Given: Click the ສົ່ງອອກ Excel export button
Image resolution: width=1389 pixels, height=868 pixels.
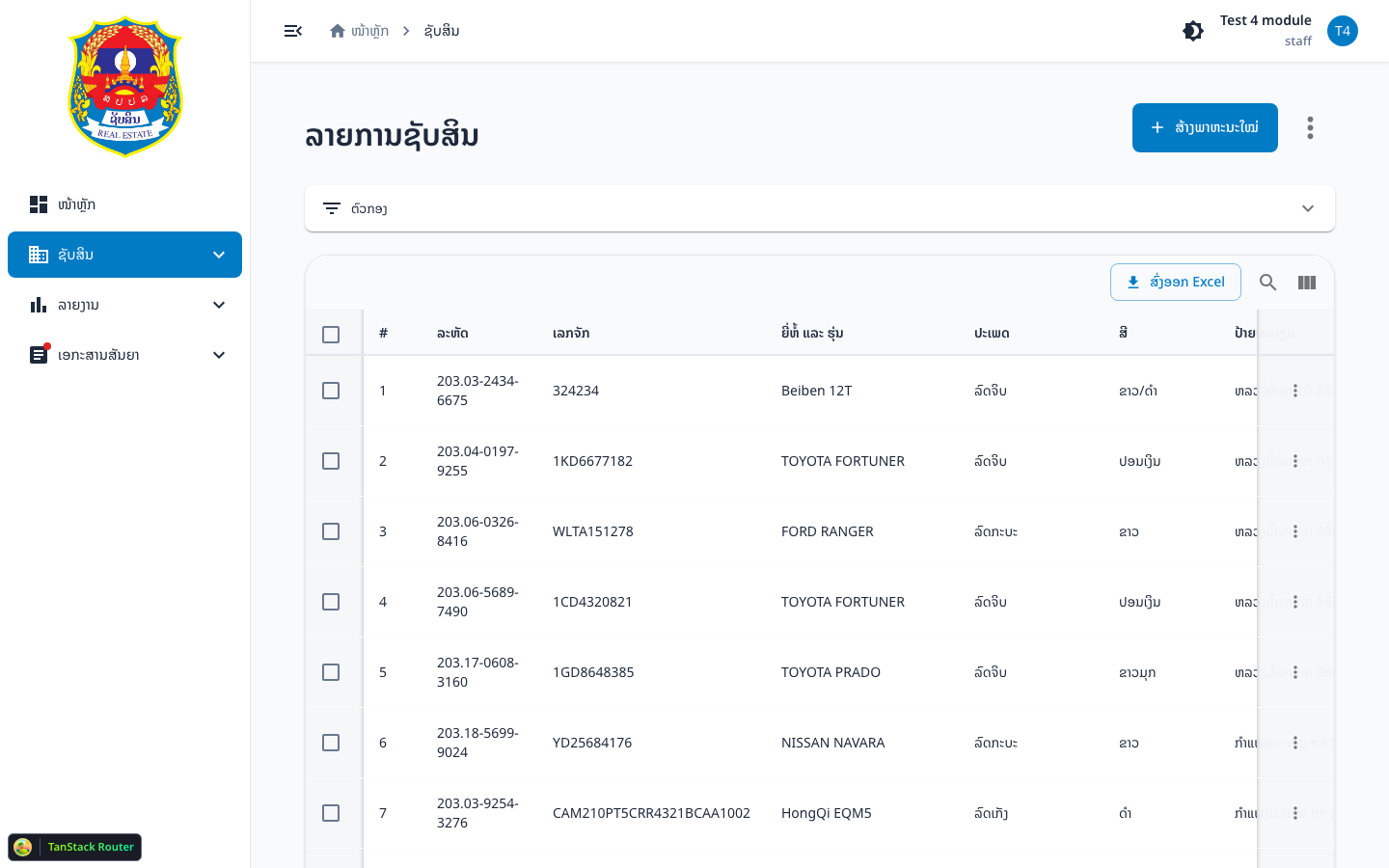Looking at the screenshot, I should [1176, 282].
